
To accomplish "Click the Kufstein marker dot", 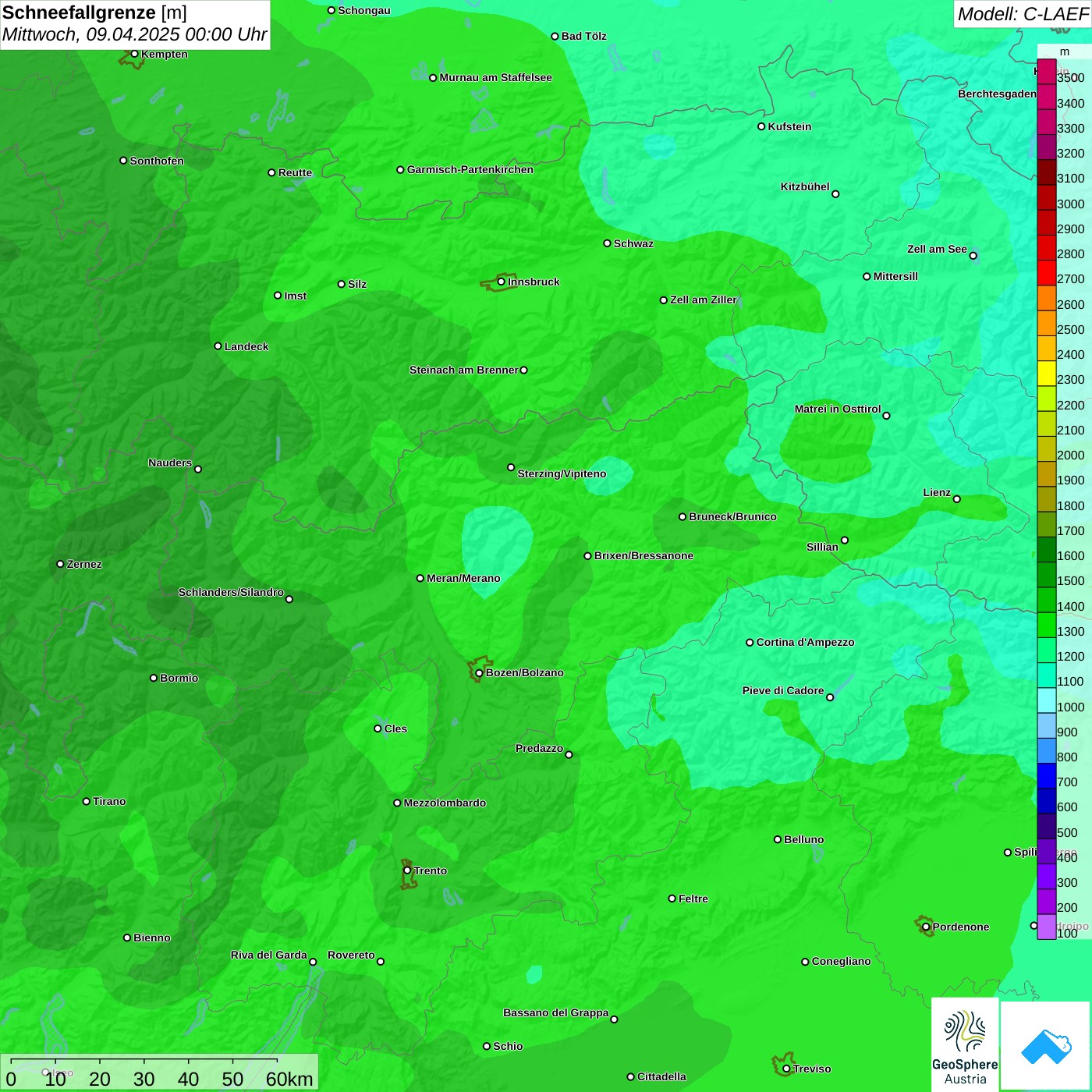I will [761, 126].
